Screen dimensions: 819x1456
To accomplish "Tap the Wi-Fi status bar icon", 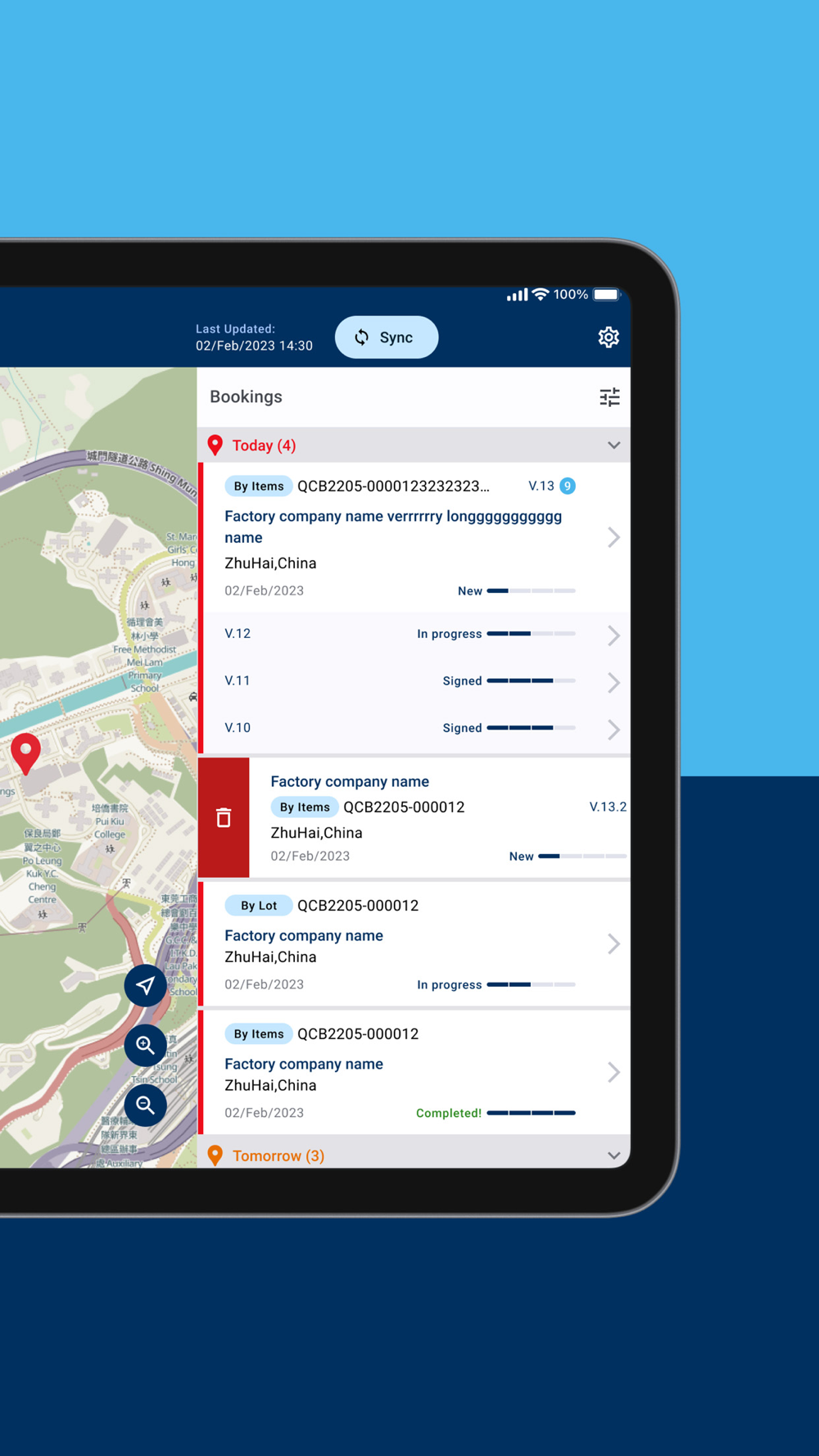I will point(541,294).
